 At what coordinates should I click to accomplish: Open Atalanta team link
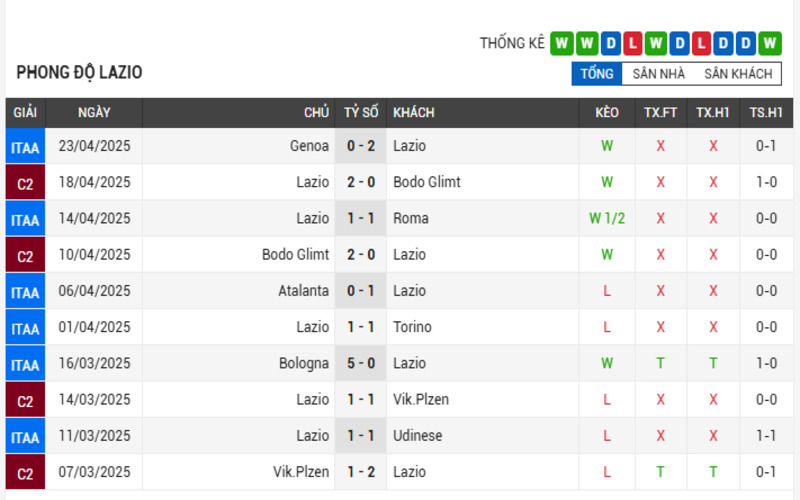tap(303, 291)
